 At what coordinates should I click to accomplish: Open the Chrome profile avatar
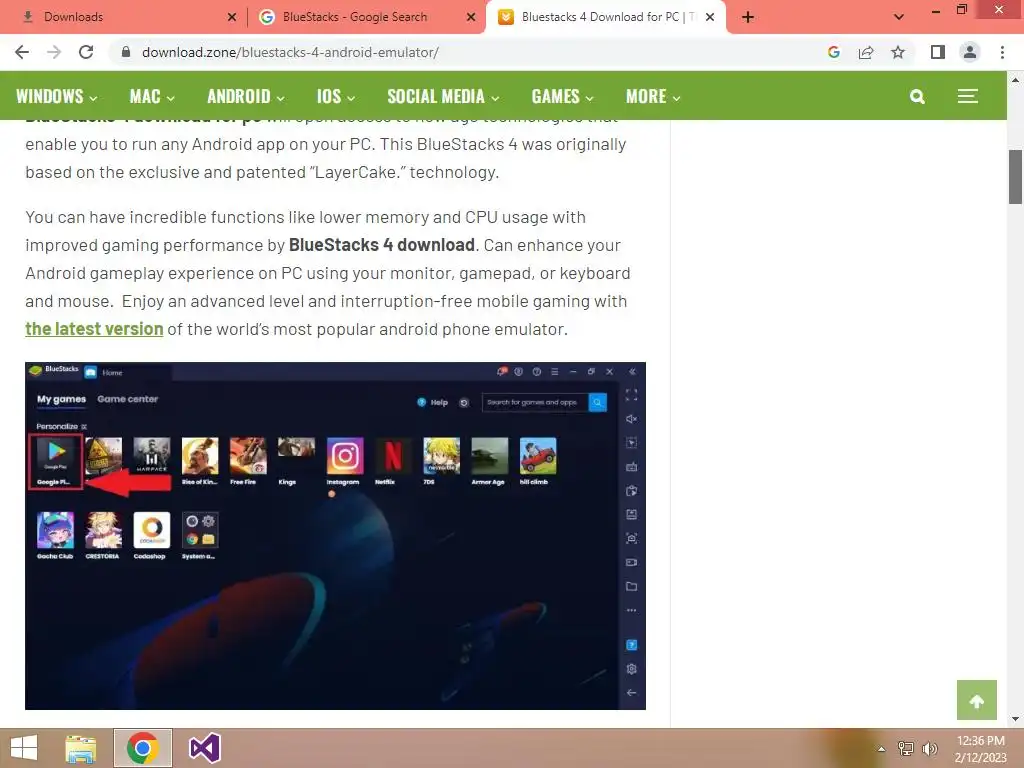[970, 52]
